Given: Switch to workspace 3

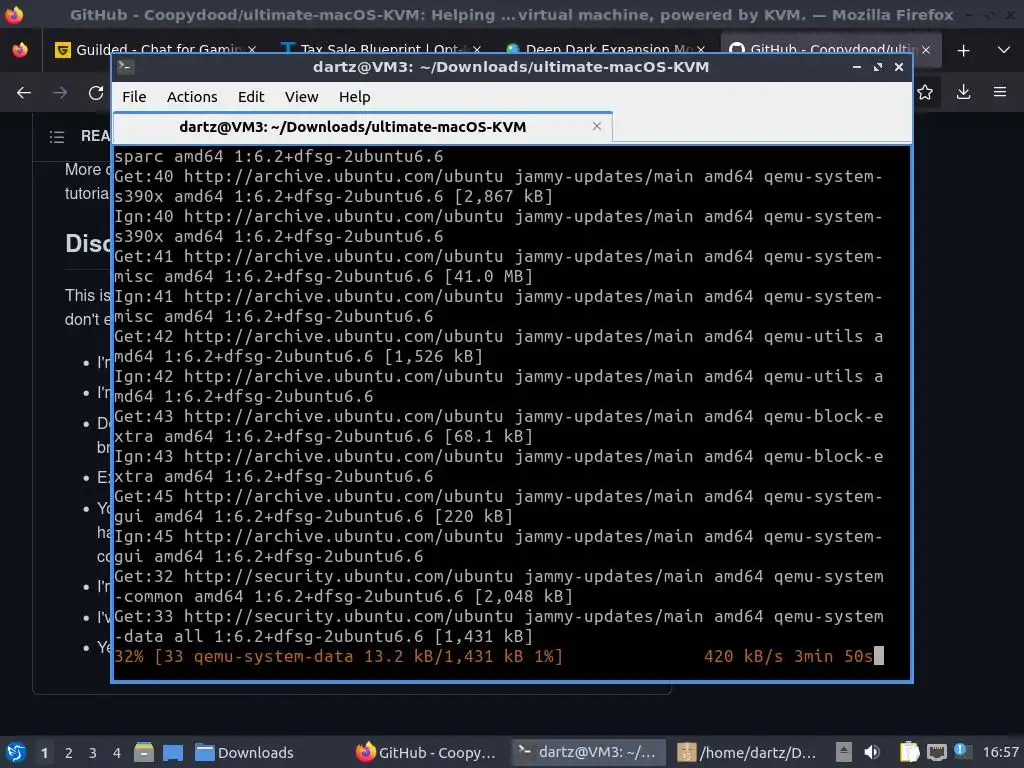Looking at the screenshot, I should tap(93, 753).
